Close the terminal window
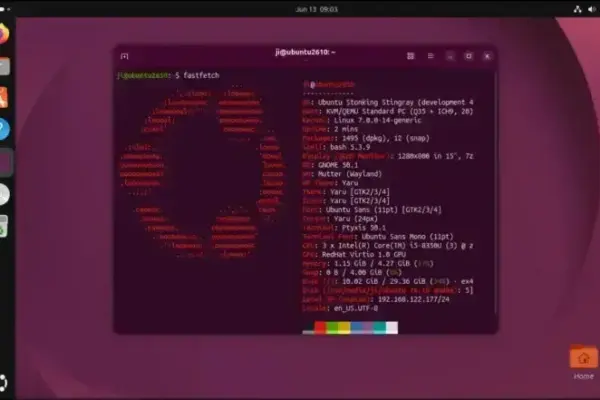Image resolution: width=600 pixels, height=400 pixels. (487, 56)
